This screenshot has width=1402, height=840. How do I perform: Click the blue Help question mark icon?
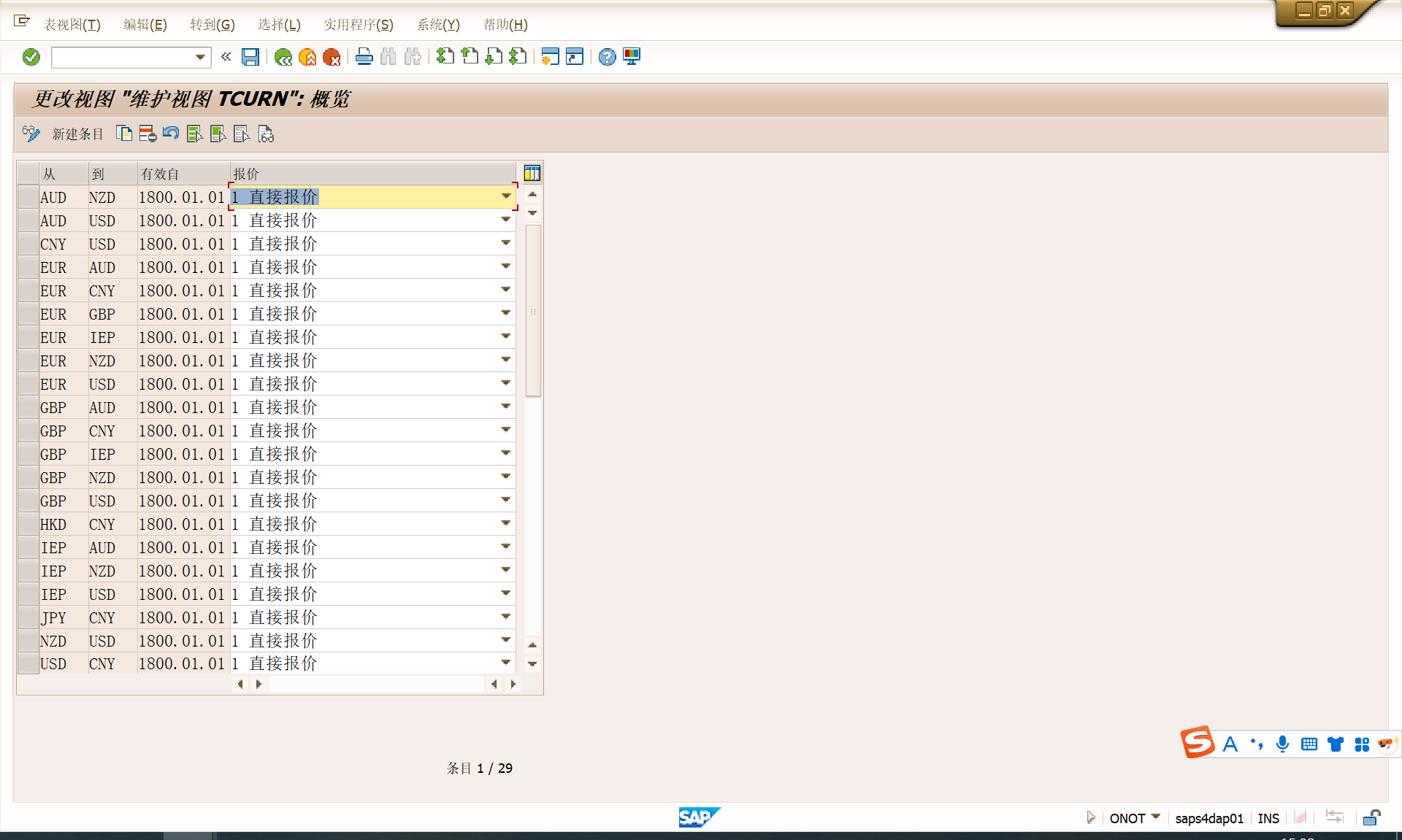tap(607, 57)
